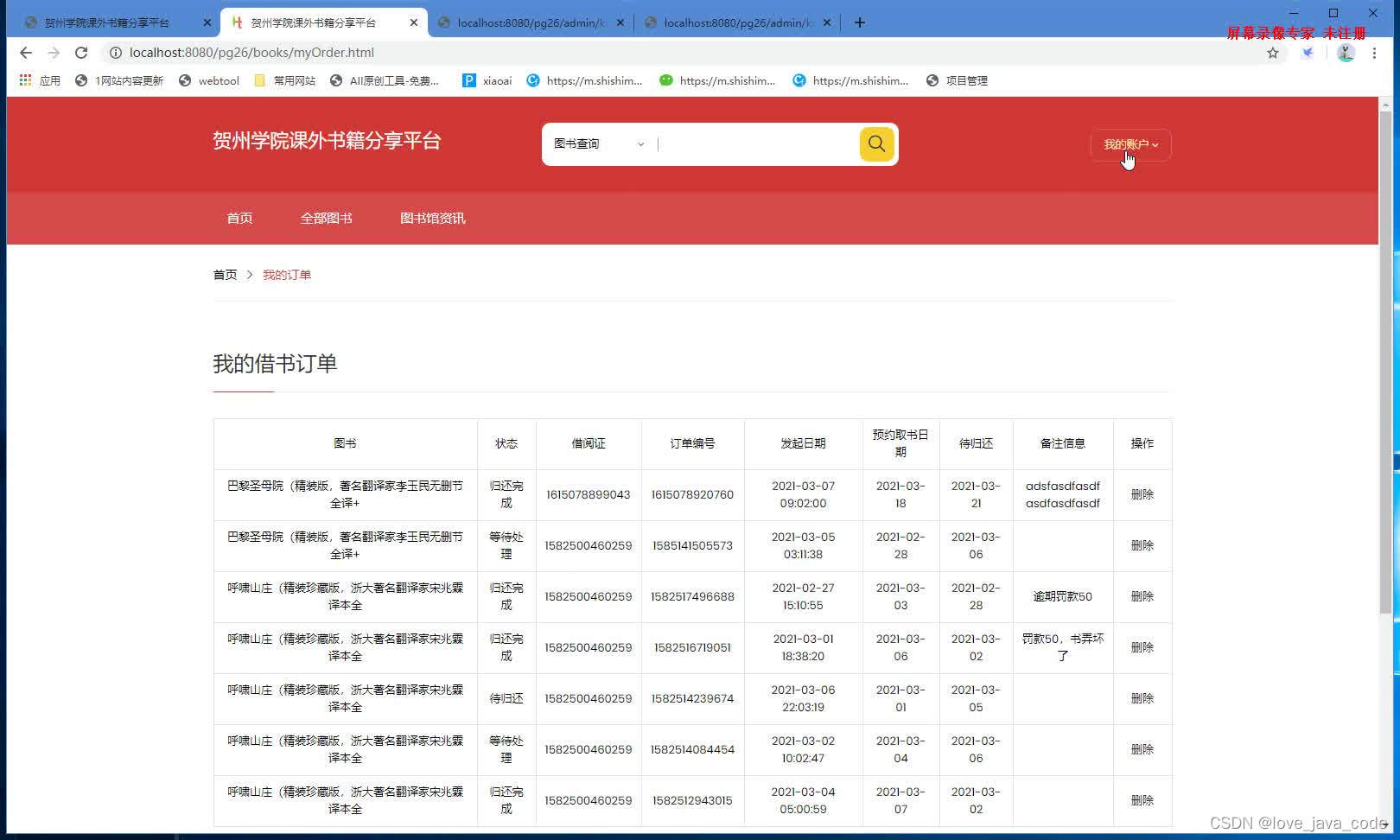The width and height of the screenshot is (1400, 840).
Task: Select the adsfasdfasdf remark cell
Action: click(1063, 494)
